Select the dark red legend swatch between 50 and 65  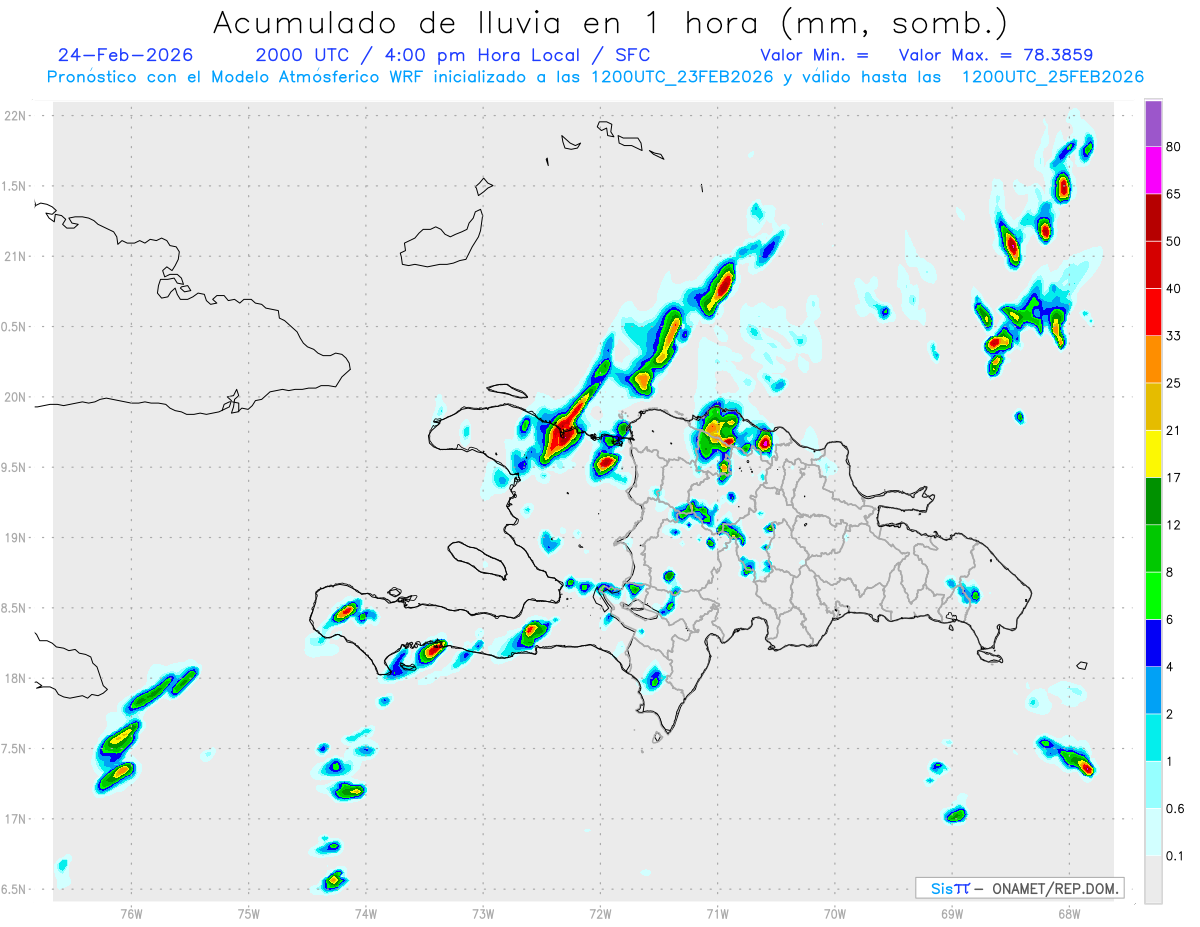point(1153,217)
